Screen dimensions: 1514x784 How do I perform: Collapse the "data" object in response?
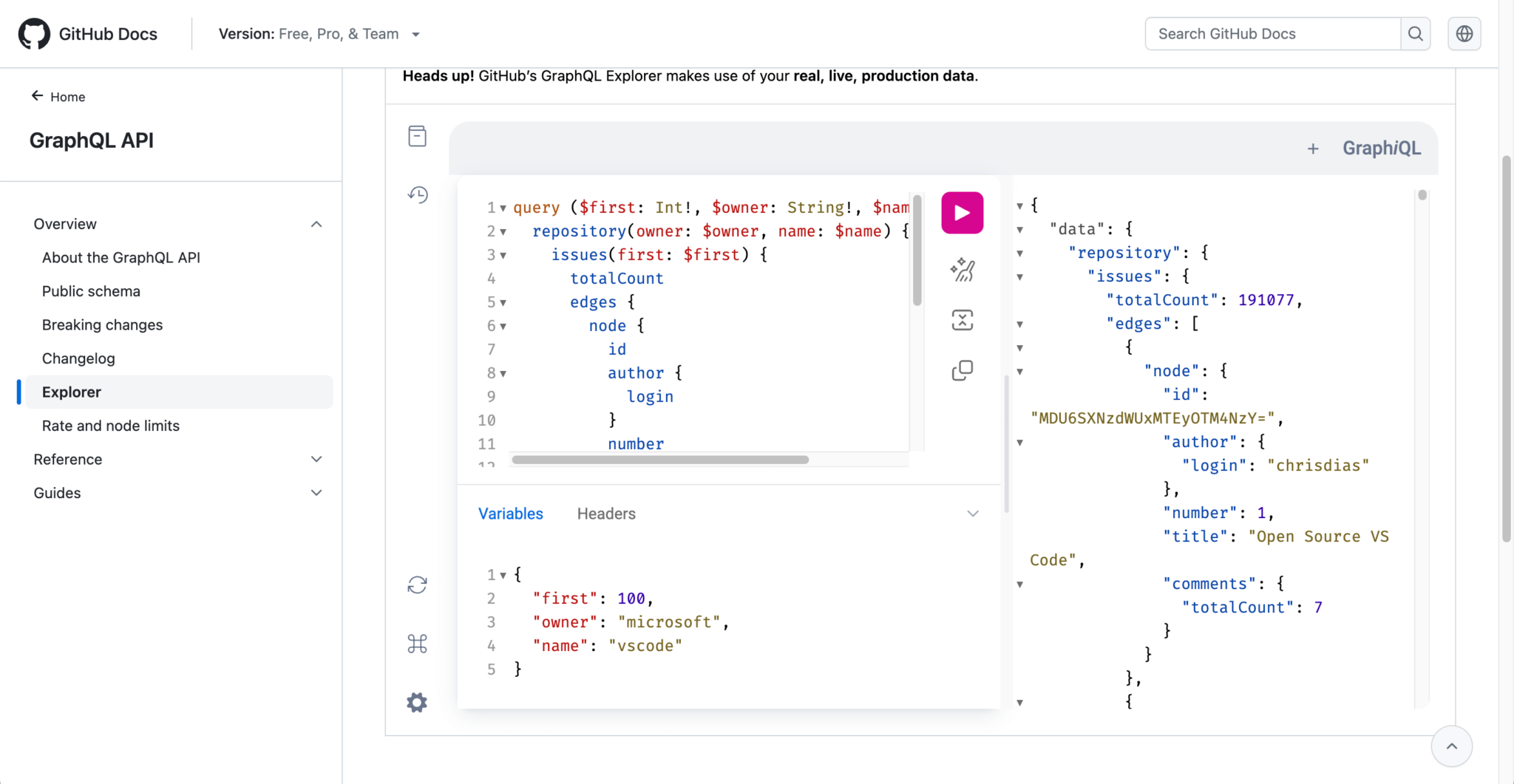point(1019,230)
